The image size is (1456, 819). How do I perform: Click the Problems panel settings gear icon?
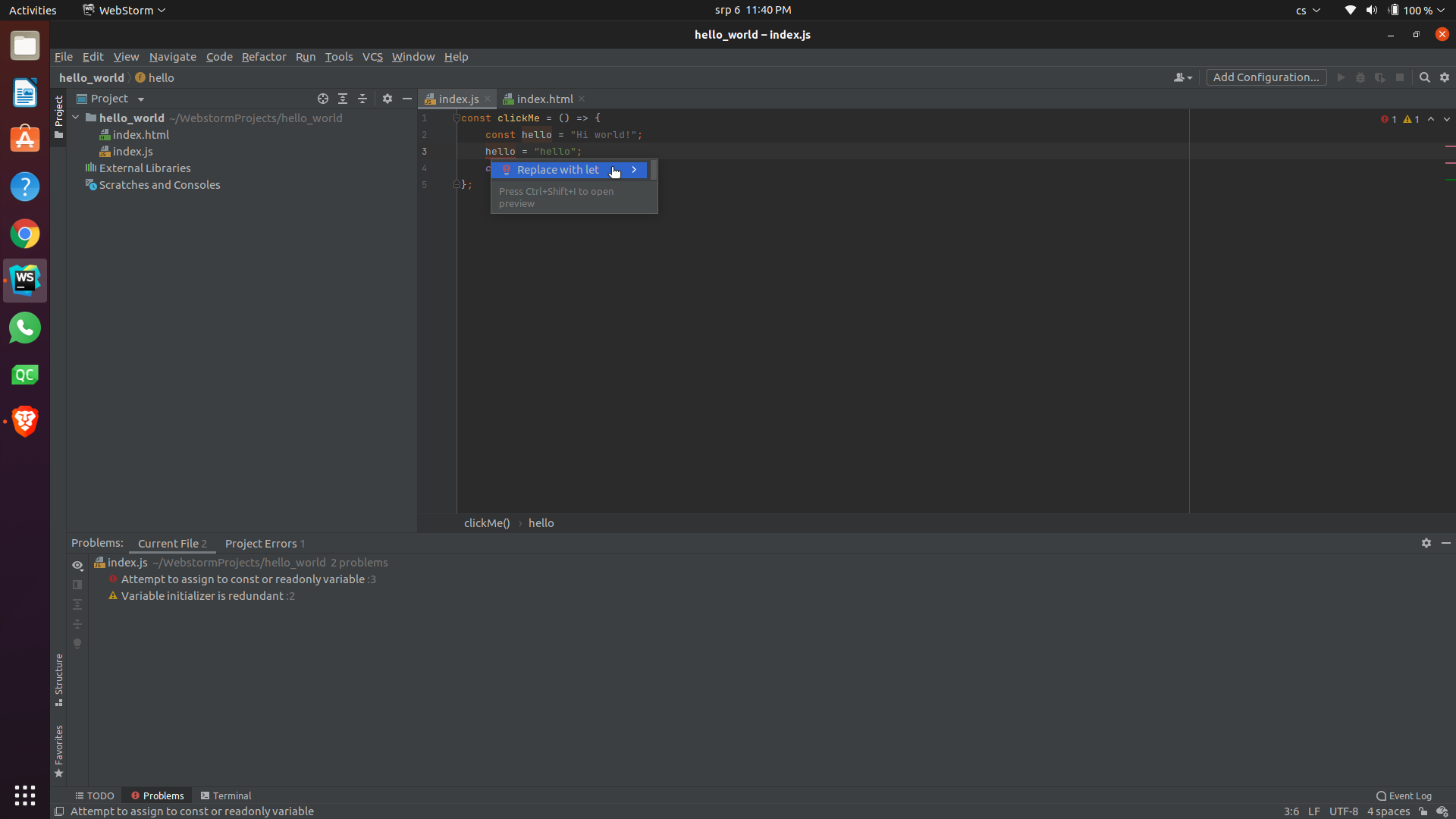tap(1426, 542)
